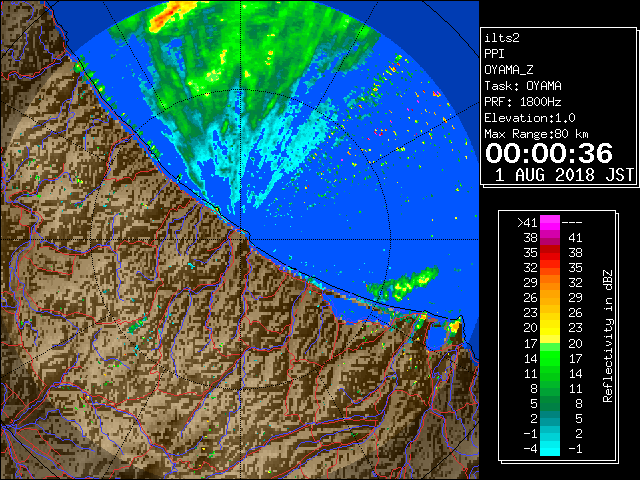Click the yellow legend swatch beside 20
The width and height of the screenshot is (640, 480).
pos(550,328)
